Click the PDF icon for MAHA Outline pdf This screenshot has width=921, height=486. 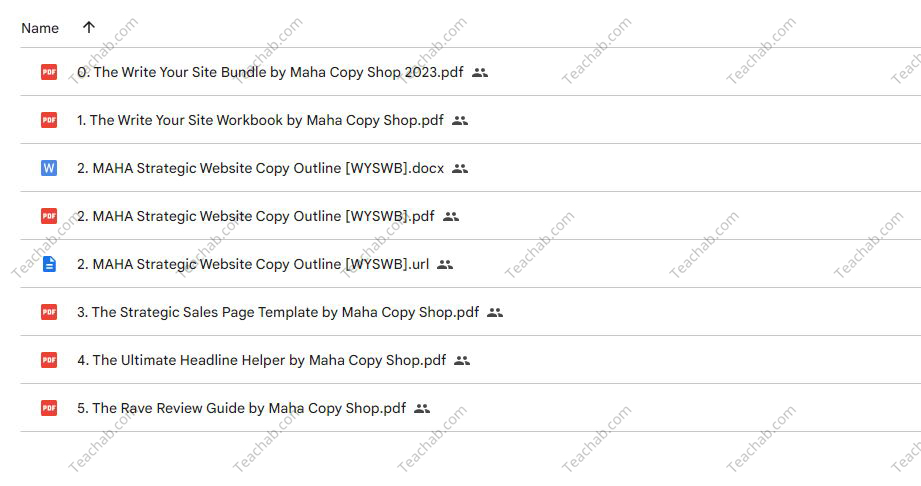(49, 216)
